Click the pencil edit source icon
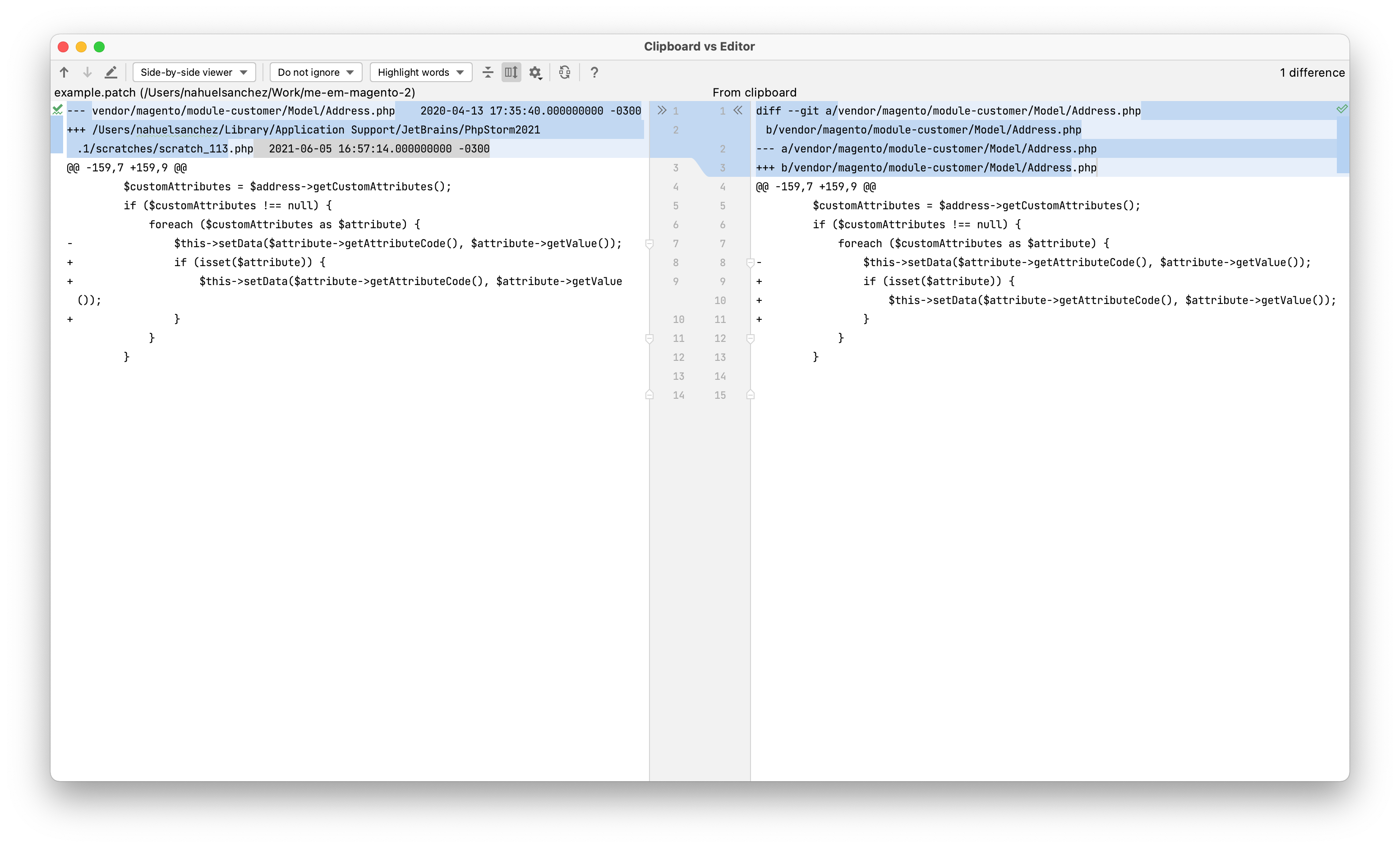Viewport: 1400px width, 848px height. click(111, 72)
